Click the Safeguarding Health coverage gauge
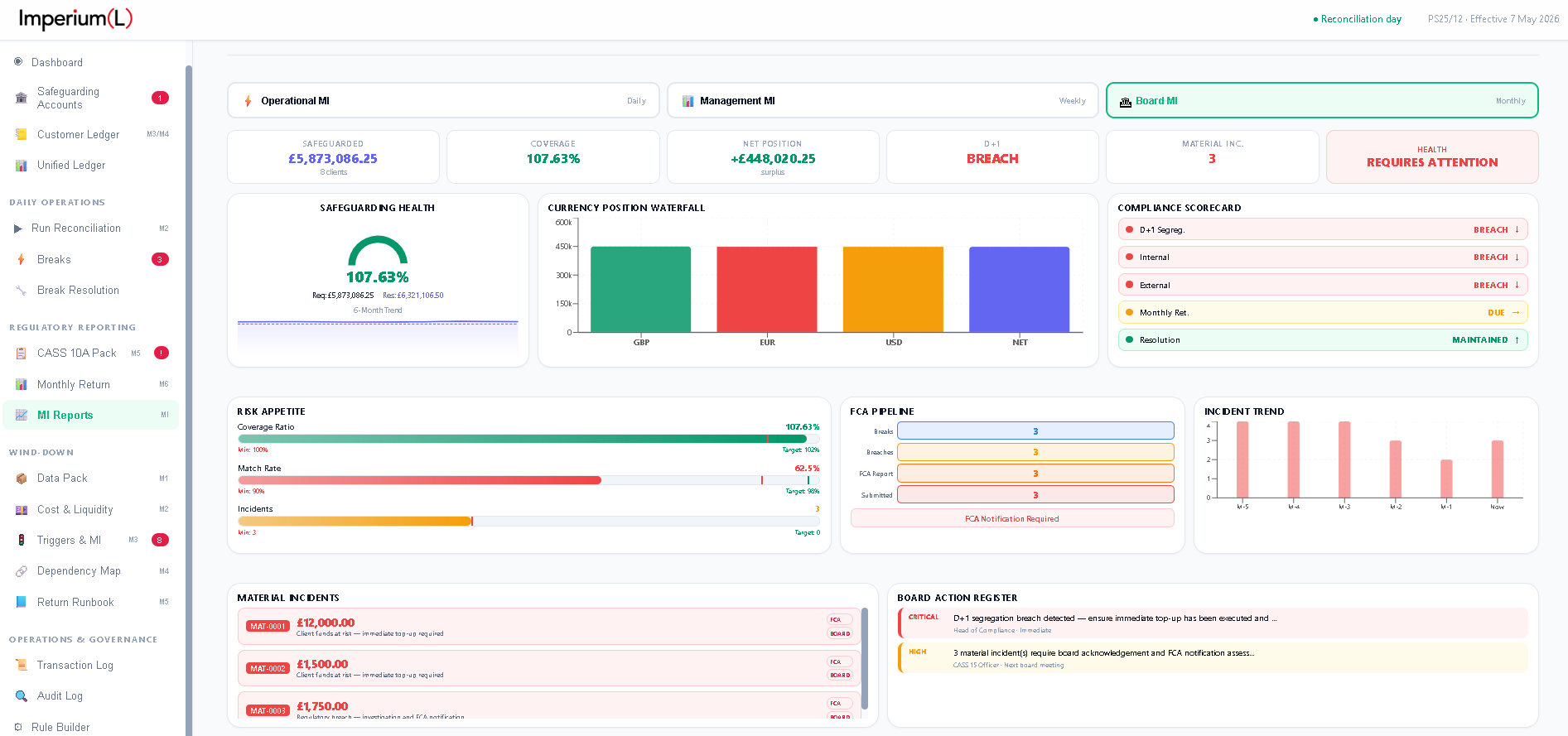This screenshot has height=736, width=1568. tap(378, 250)
